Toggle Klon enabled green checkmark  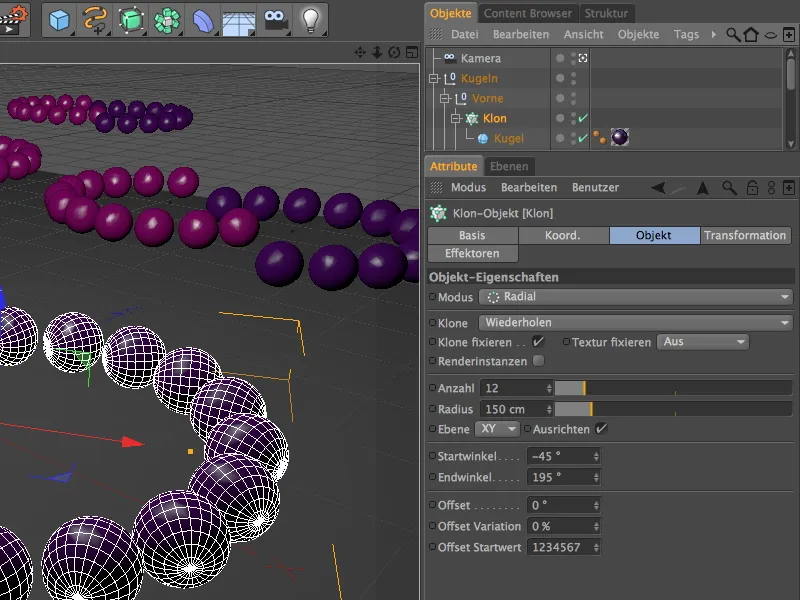coord(583,118)
